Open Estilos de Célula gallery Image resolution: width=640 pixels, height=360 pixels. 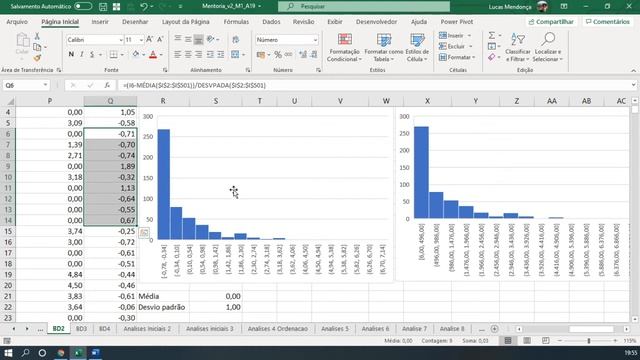pyautogui.click(x=417, y=48)
